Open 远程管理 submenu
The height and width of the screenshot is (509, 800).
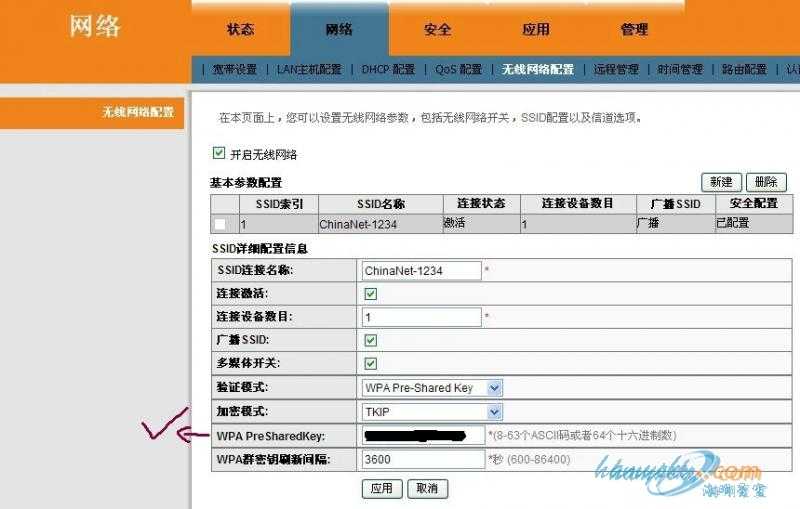616,69
